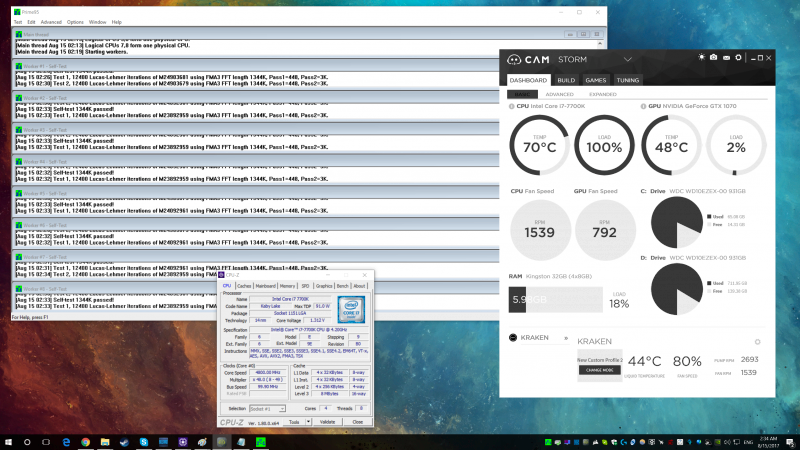Switch to the BUILD tab in CAM
The width and height of the screenshot is (800, 450).
(566, 80)
